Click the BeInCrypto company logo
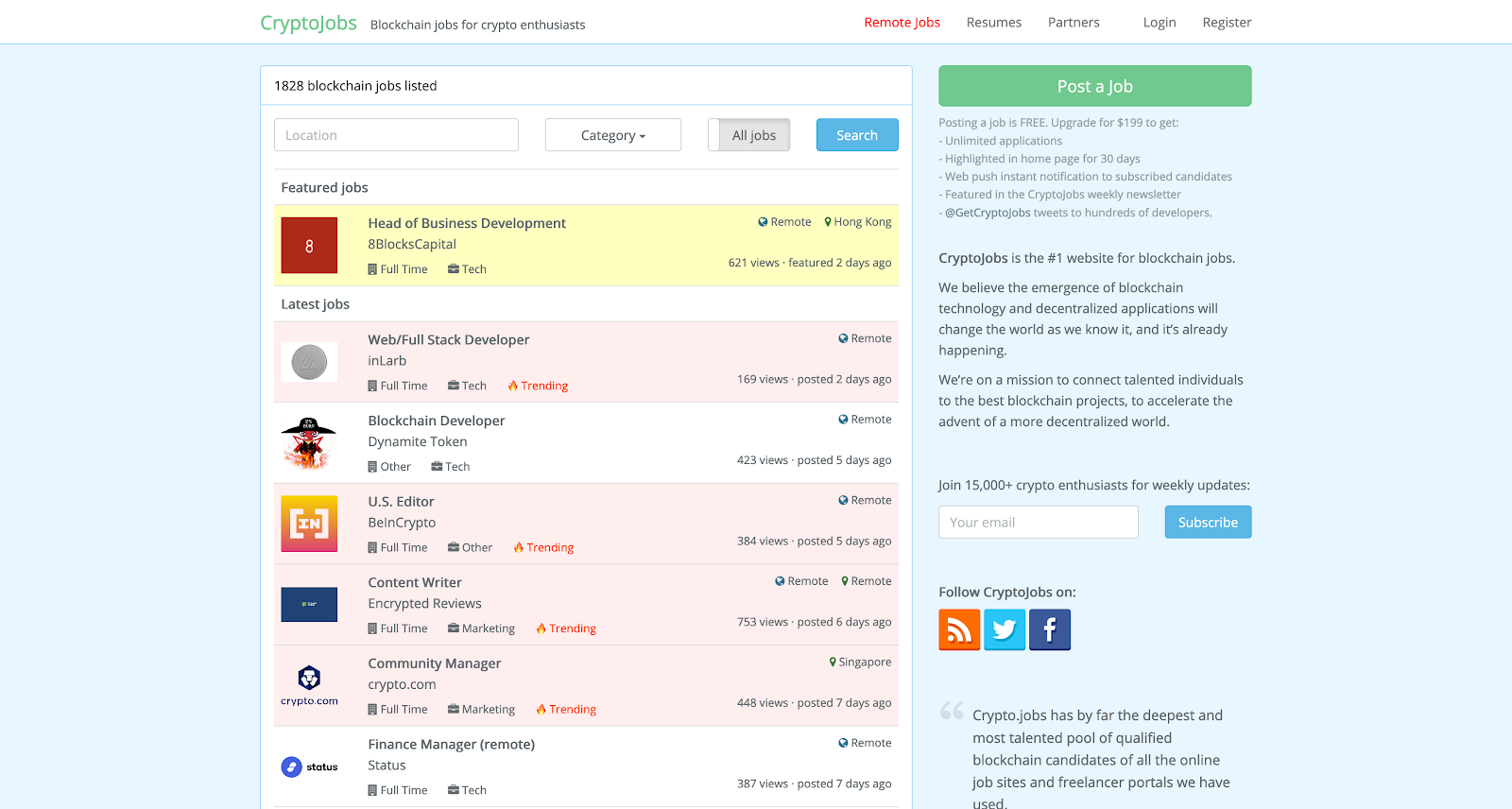The image size is (1512, 809). point(309,524)
